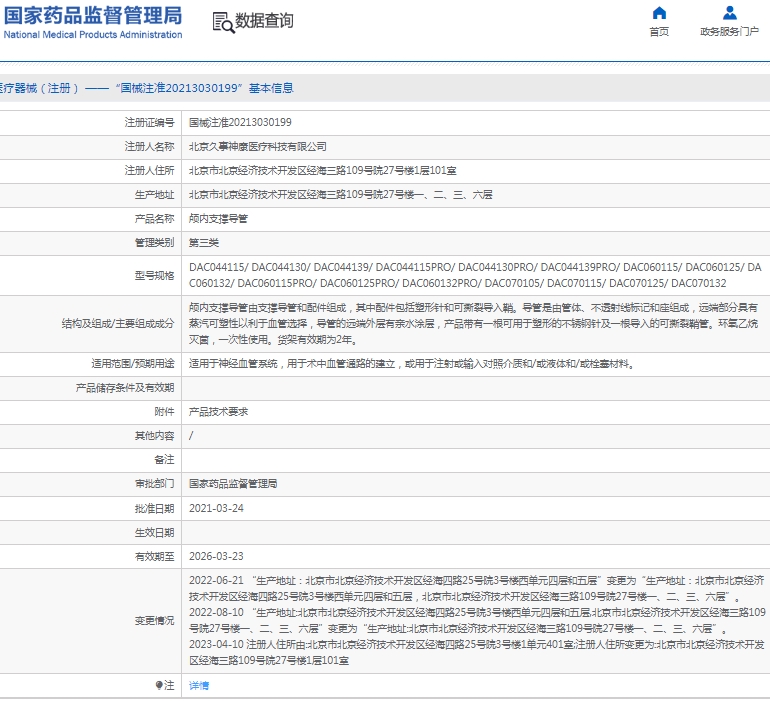Screen dimensions: 770x701
Task: Click the 注册人名称 label
Action: pos(149,146)
